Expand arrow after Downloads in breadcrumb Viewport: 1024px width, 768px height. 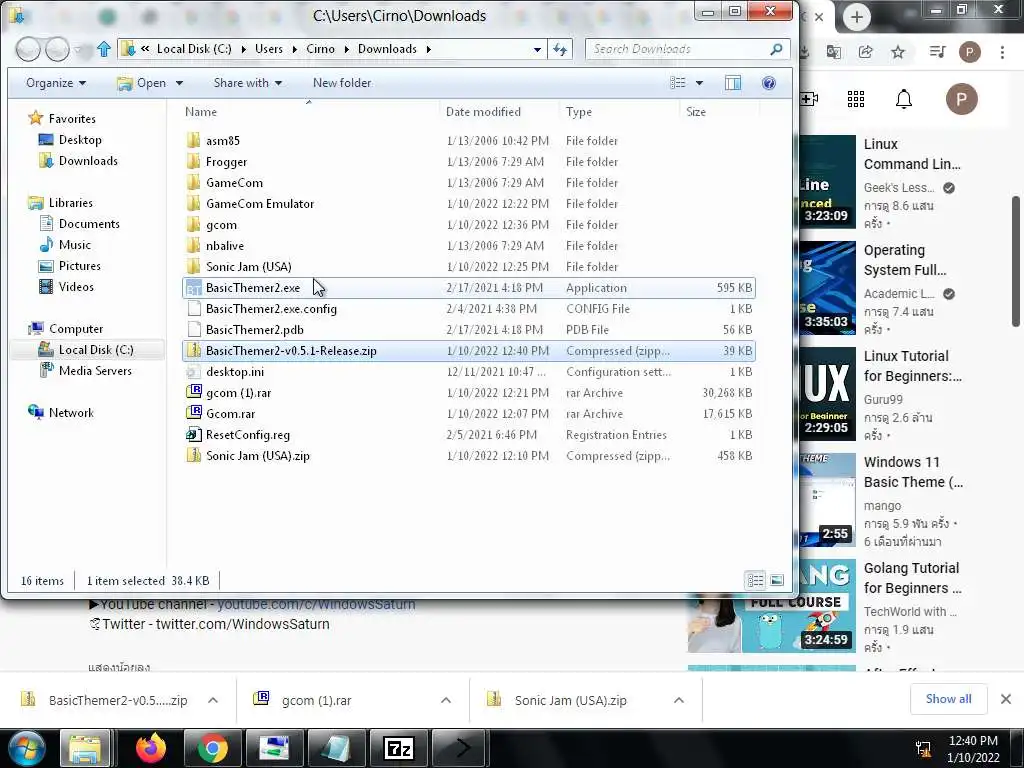pos(428,49)
